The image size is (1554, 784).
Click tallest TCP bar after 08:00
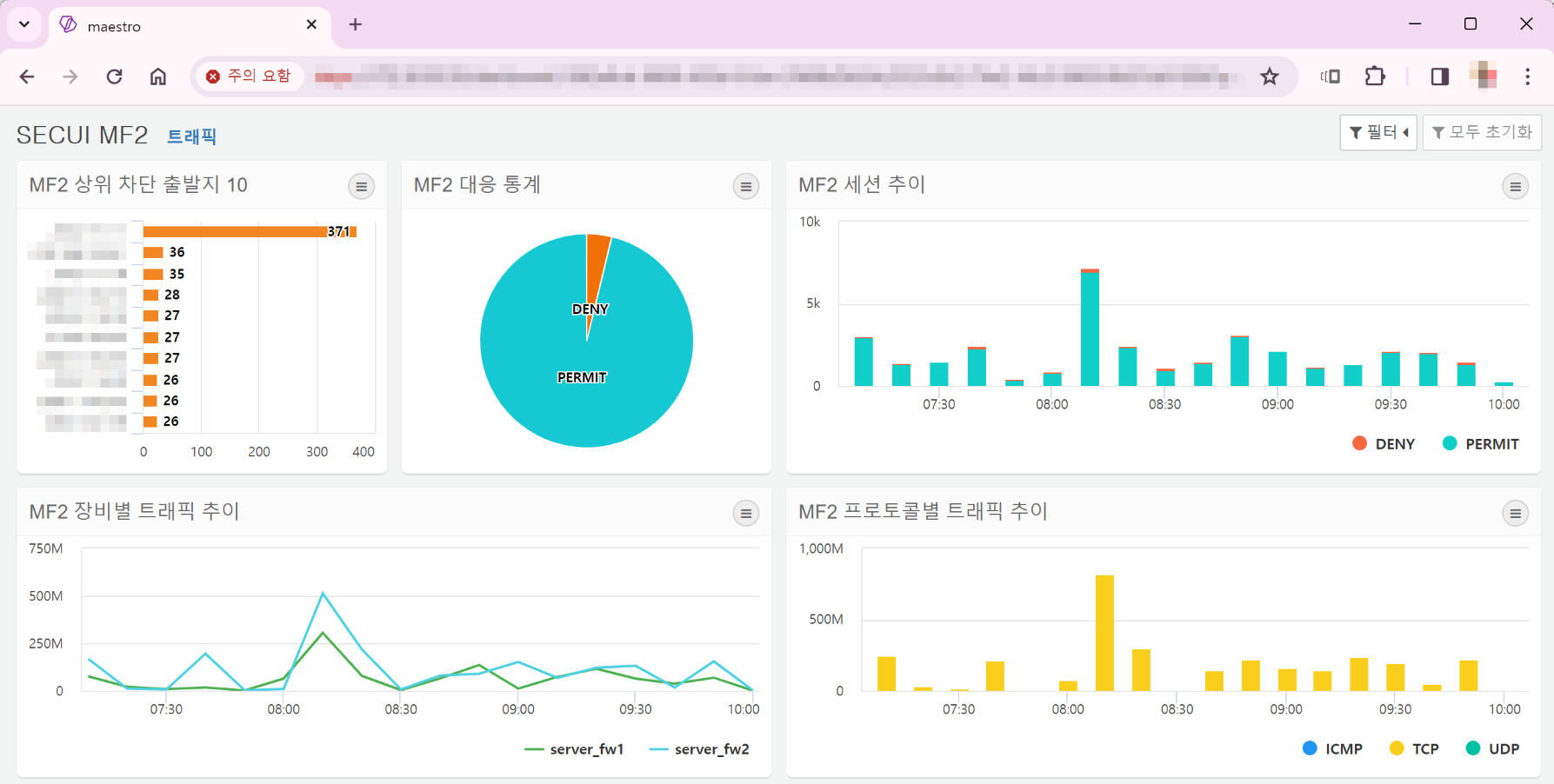1104,633
